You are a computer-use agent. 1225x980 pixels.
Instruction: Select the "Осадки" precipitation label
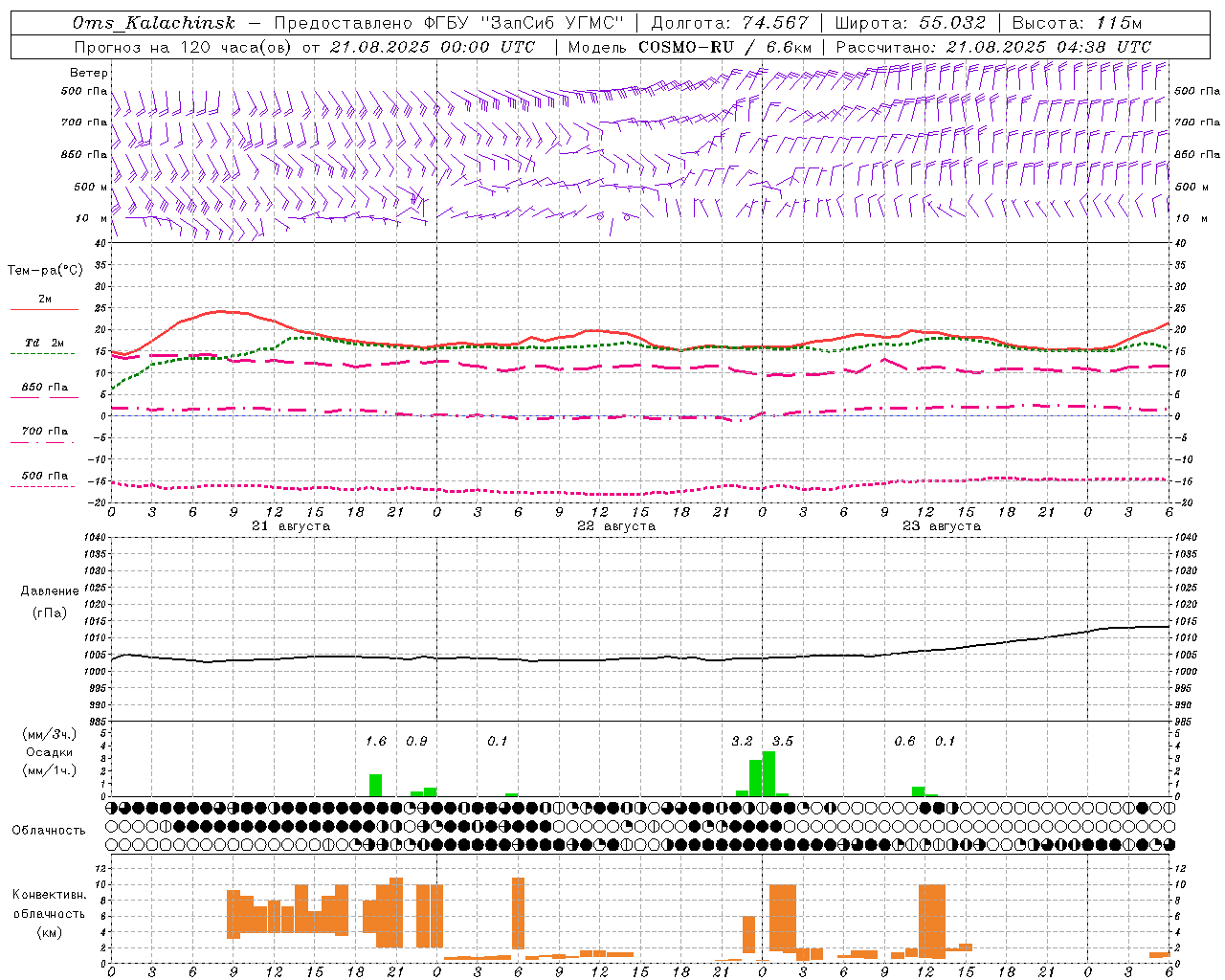click(49, 752)
